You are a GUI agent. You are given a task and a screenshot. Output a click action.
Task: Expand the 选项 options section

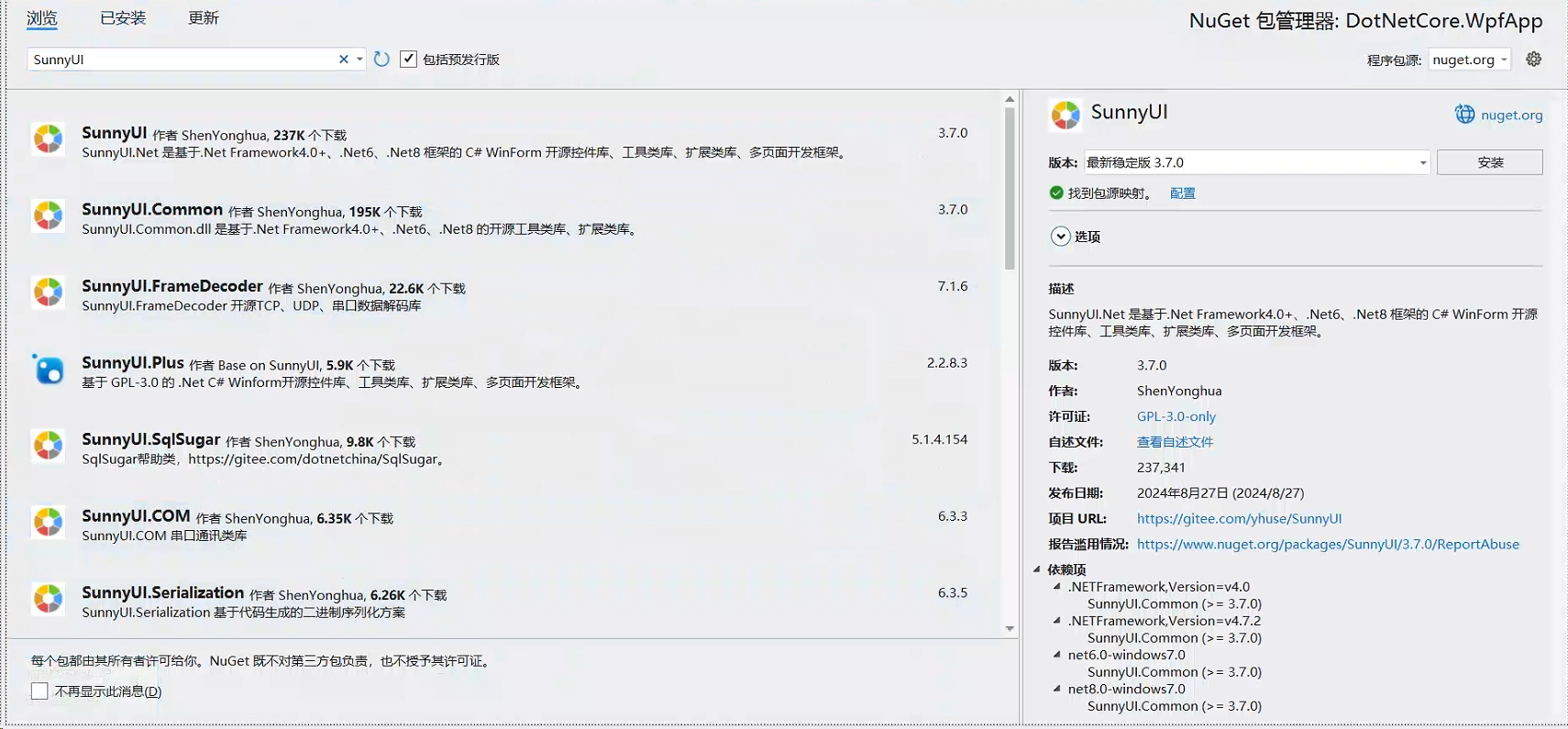click(1060, 237)
